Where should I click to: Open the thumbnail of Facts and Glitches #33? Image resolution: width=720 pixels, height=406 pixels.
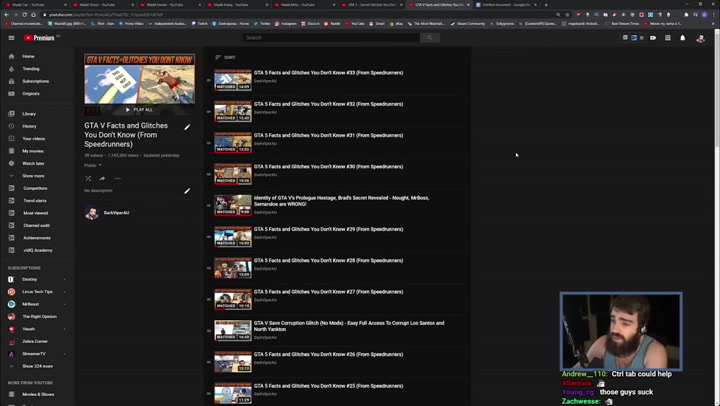coord(233,80)
